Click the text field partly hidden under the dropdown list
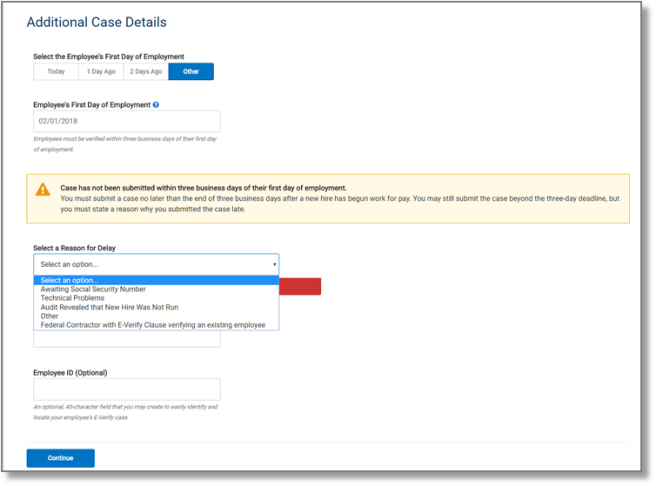656x486 pixels. [x=127, y=339]
